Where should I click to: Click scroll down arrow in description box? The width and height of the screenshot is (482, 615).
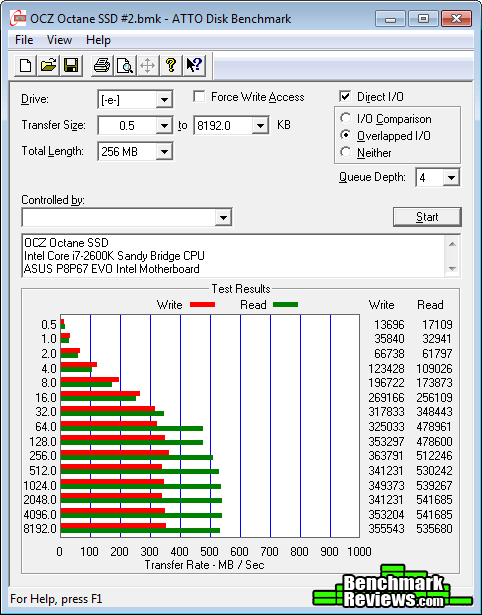point(452,269)
